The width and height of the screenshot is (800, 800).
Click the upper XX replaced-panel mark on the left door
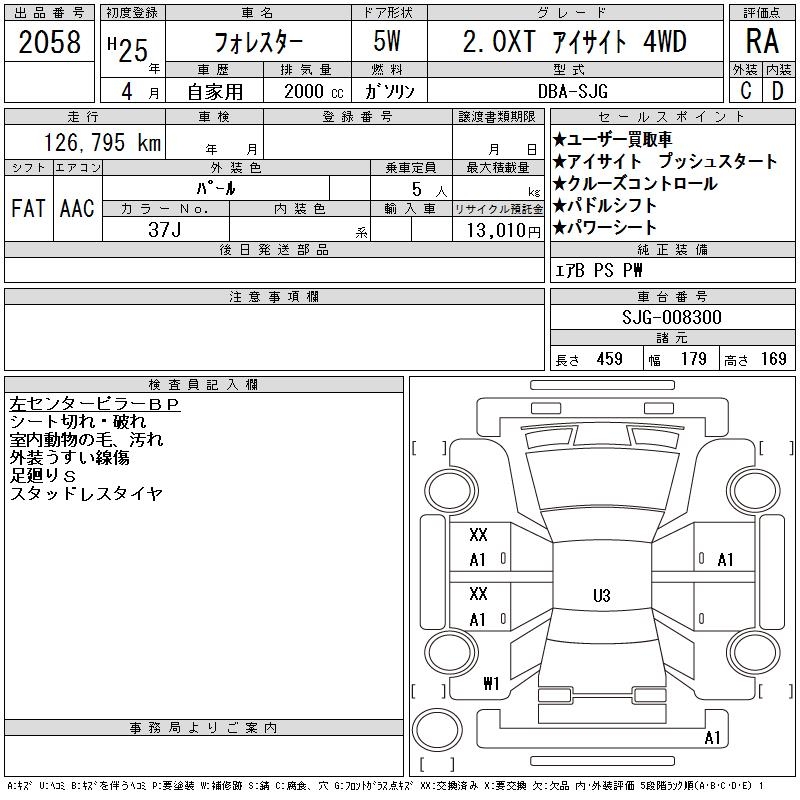pos(478,535)
